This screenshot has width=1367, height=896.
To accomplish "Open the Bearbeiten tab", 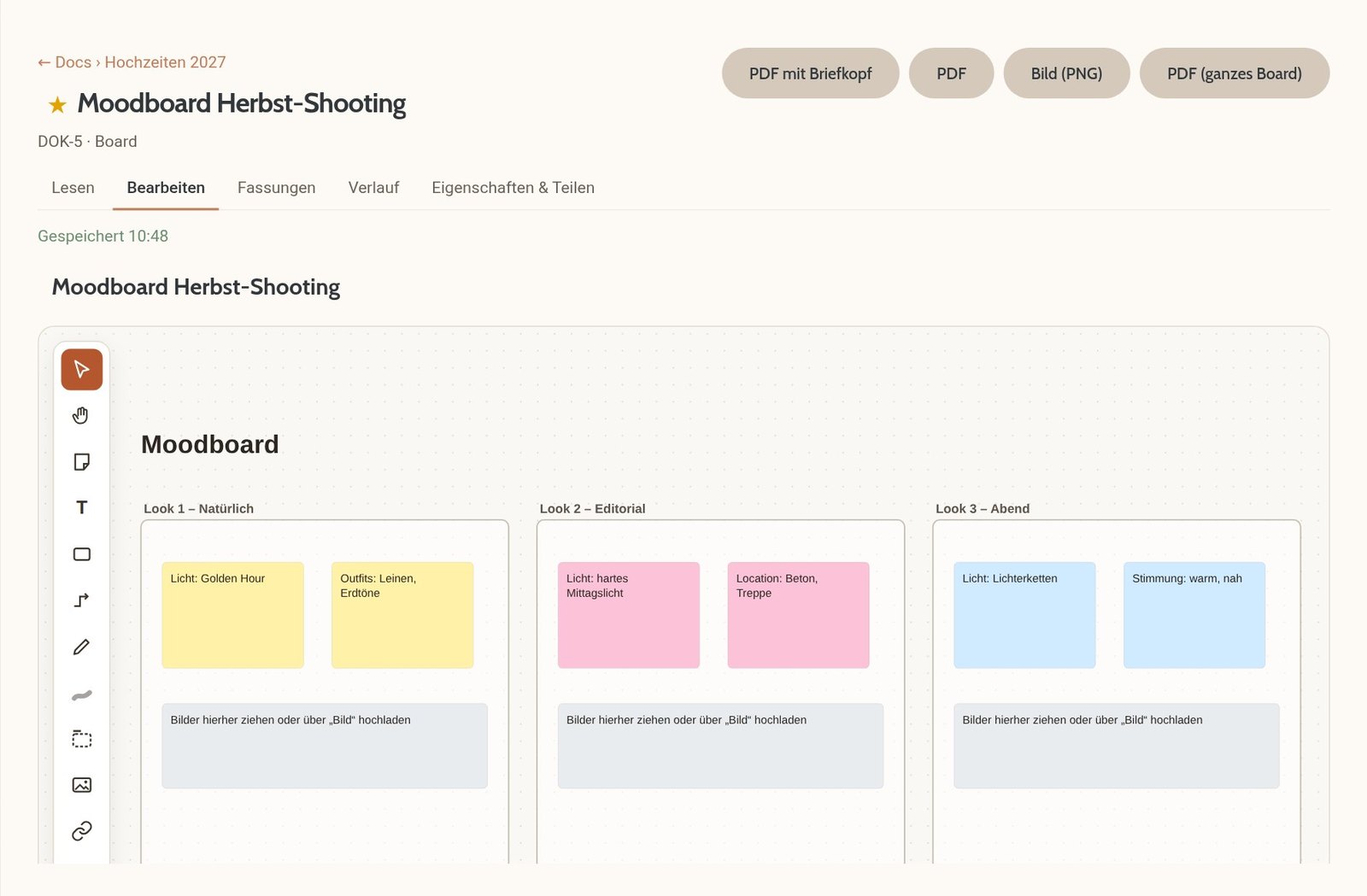I will pyautogui.click(x=166, y=188).
